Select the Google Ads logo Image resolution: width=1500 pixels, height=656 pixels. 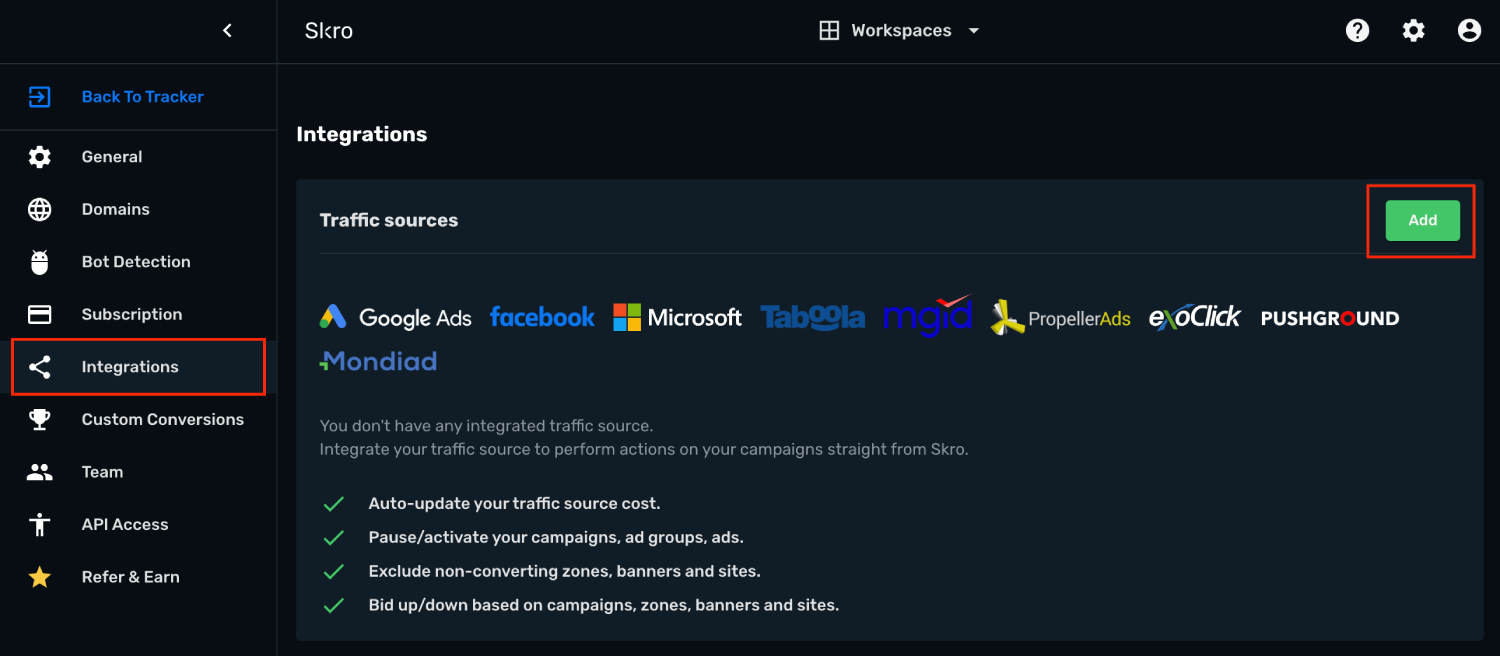click(395, 318)
